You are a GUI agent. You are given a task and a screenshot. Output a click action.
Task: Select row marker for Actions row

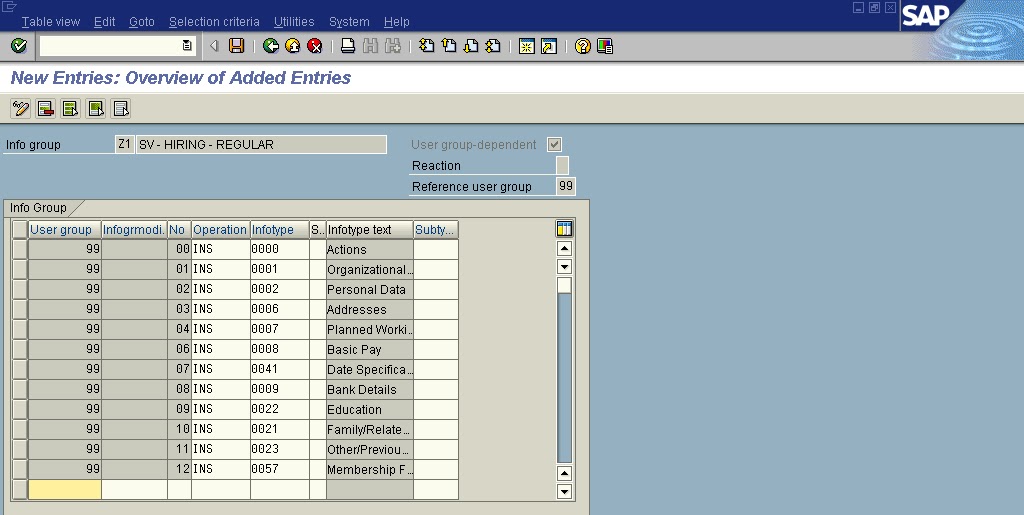pyautogui.click(x=20, y=249)
